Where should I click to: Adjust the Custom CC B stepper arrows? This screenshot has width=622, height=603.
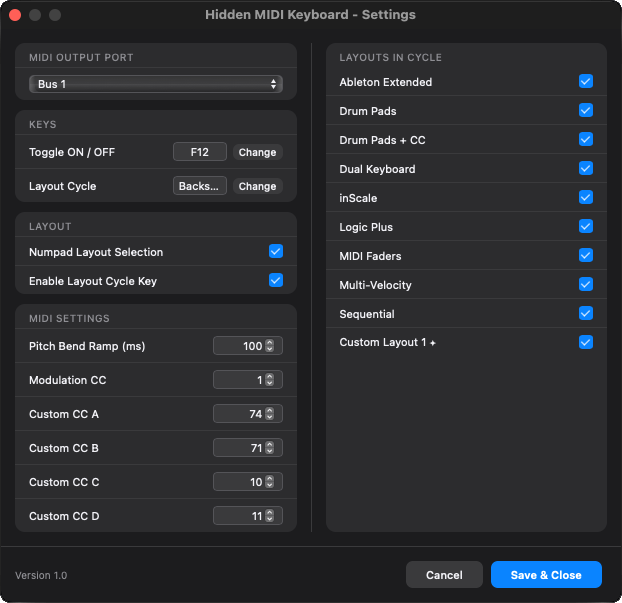pyautogui.click(x=270, y=448)
